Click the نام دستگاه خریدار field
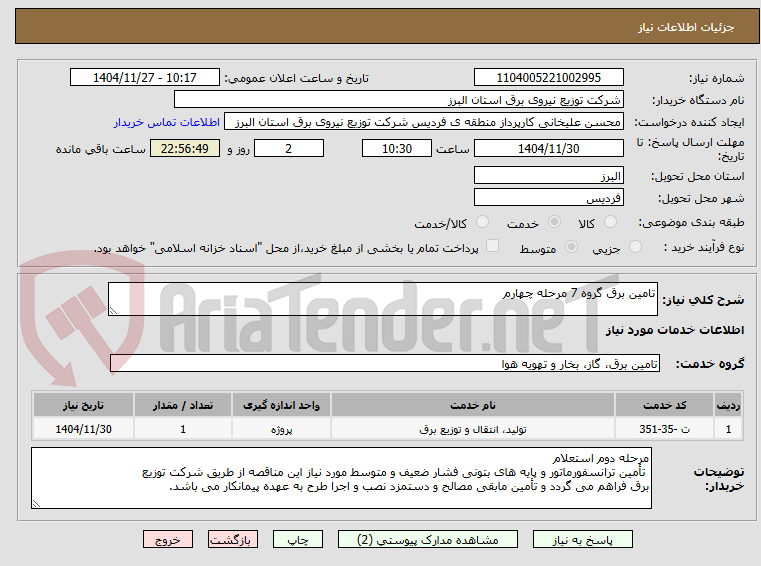Viewport: 761px width, 566px height. pyautogui.click(x=398, y=100)
